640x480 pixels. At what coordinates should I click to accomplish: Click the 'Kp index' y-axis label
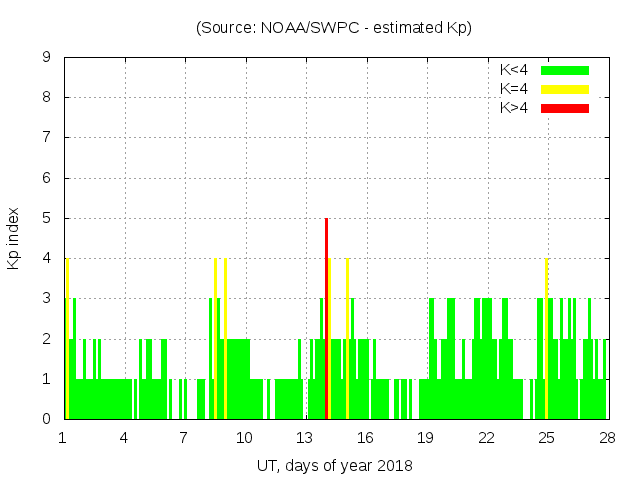click(x=14, y=238)
